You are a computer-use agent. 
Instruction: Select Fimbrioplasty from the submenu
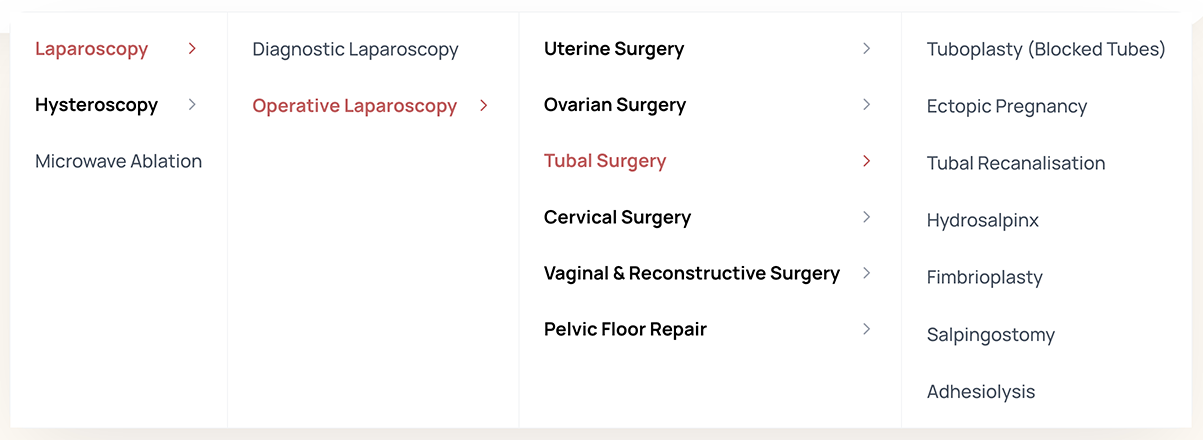tap(985, 278)
